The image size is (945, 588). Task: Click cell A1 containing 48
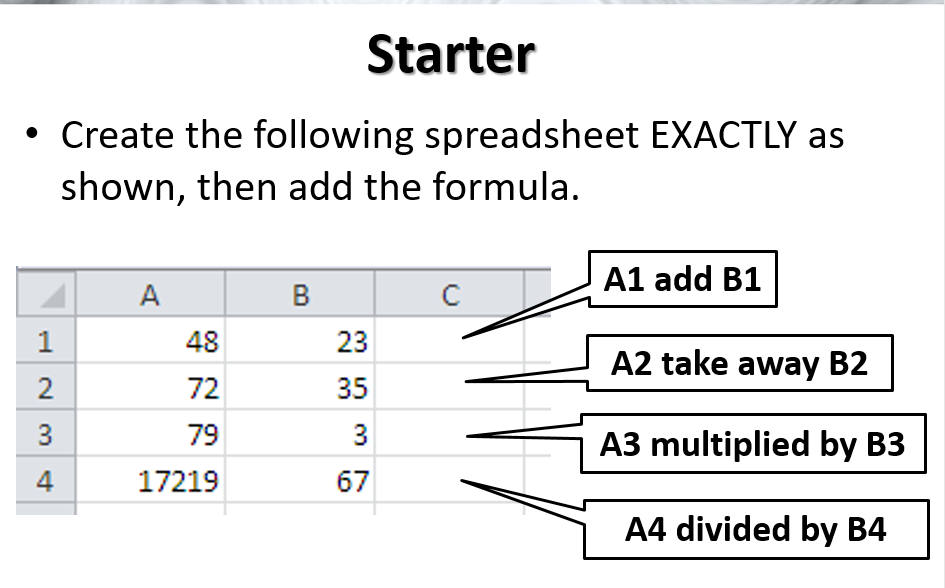pos(150,342)
